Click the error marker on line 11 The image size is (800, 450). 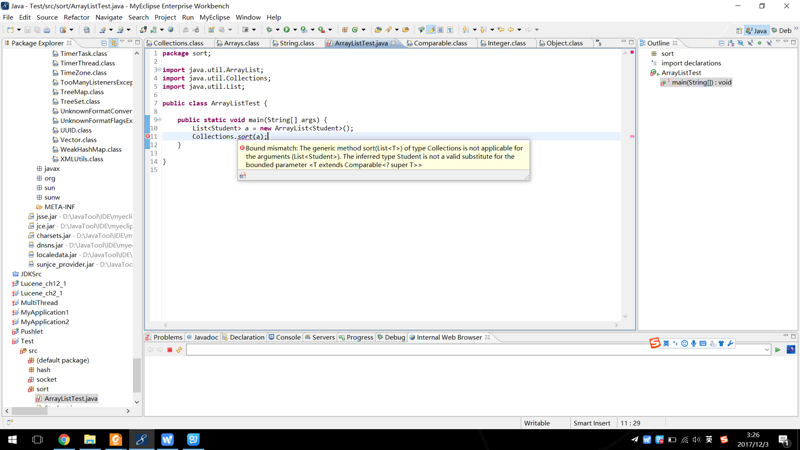pyautogui.click(x=148, y=137)
